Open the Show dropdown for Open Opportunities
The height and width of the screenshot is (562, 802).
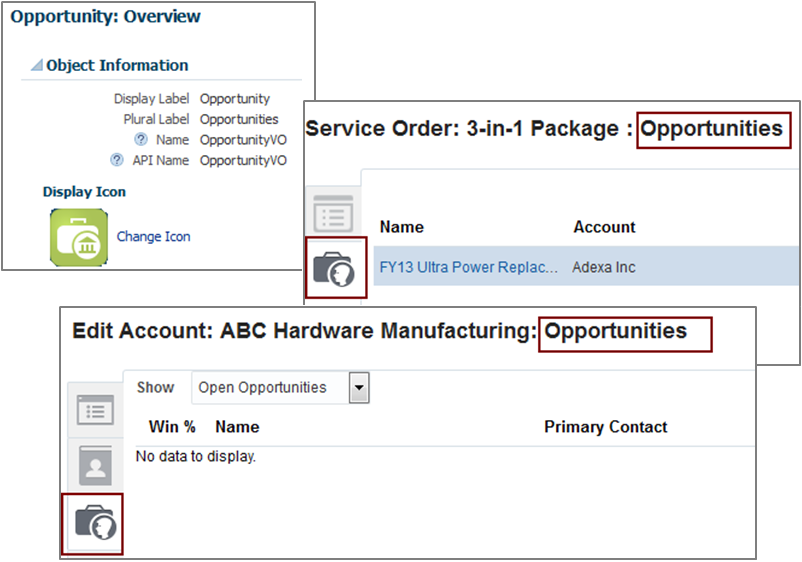359,388
